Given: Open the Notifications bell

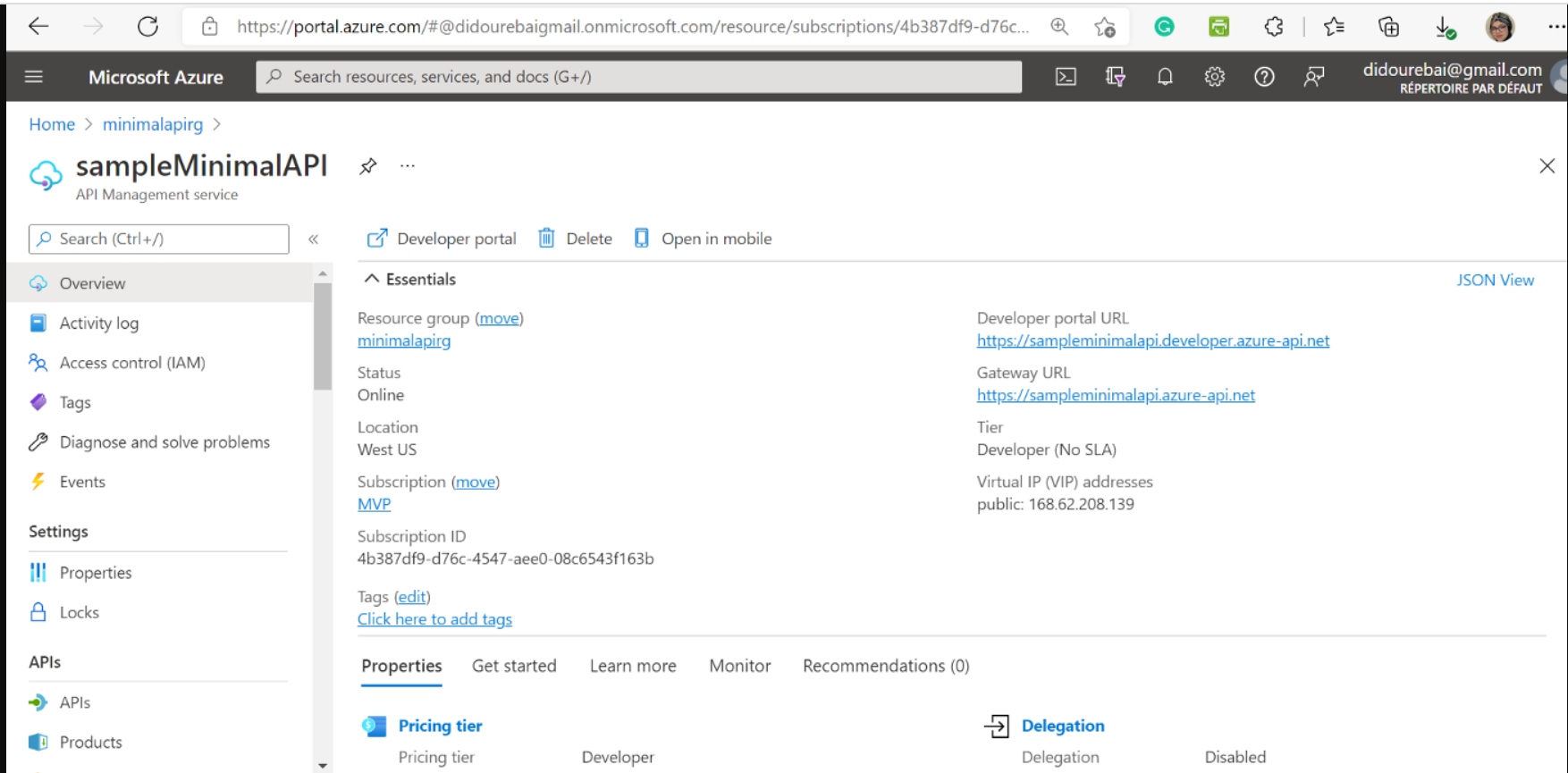Looking at the screenshot, I should pyautogui.click(x=1165, y=77).
